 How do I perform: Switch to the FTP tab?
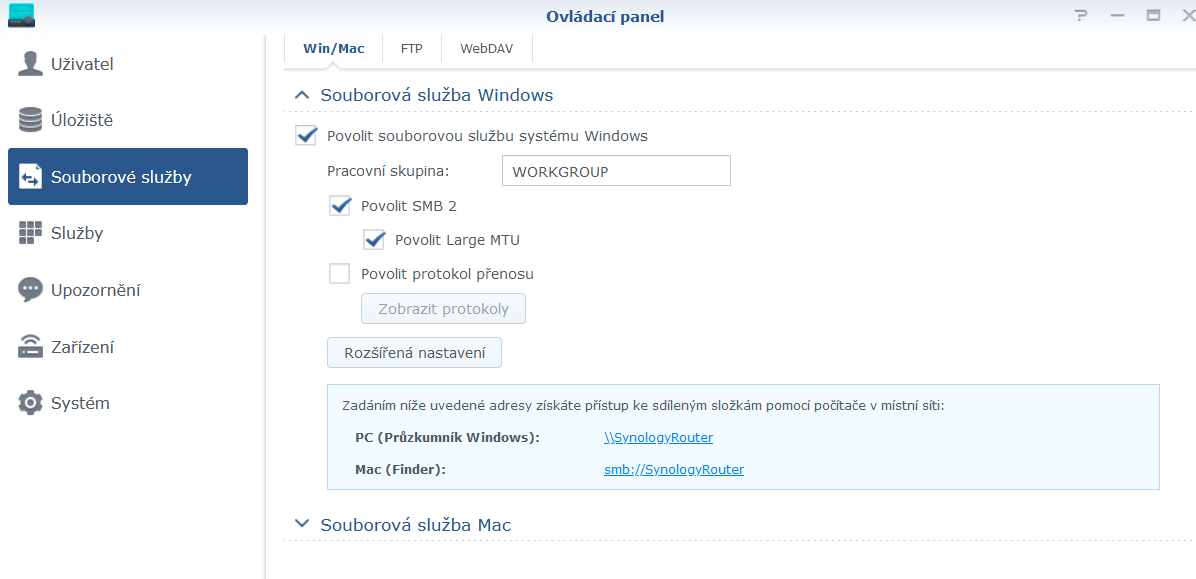point(411,47)
